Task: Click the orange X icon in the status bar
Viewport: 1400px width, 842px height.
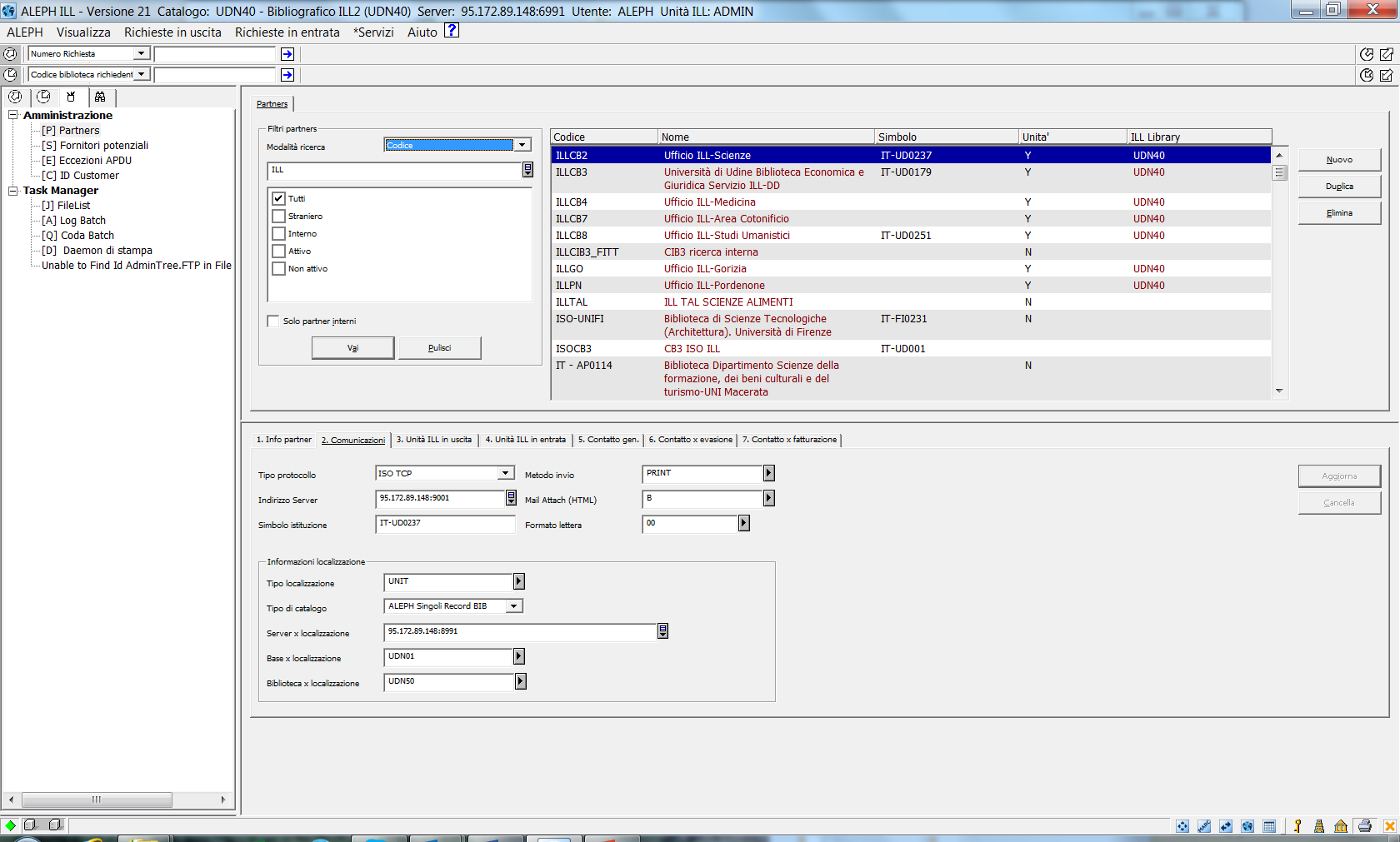Action: click(x=1390, y=826)
